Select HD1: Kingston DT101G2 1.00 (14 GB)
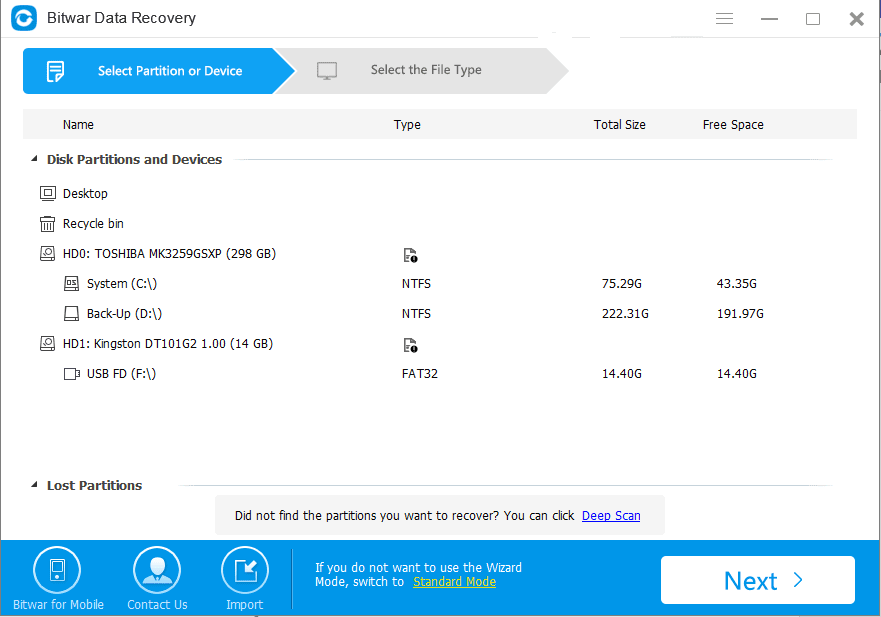 [168, 343]
